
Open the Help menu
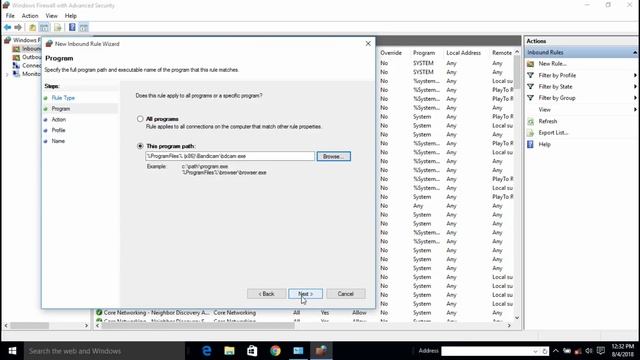(x=71, y=16)
